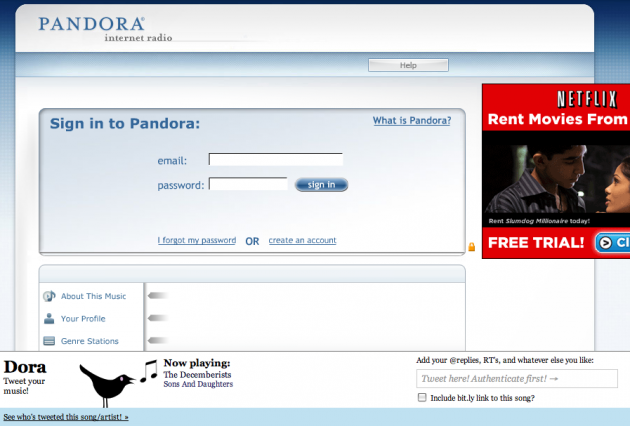This screenshot has height=426, width=630.
Task: Click The Decemberists artist name
Action: [197, 375]
